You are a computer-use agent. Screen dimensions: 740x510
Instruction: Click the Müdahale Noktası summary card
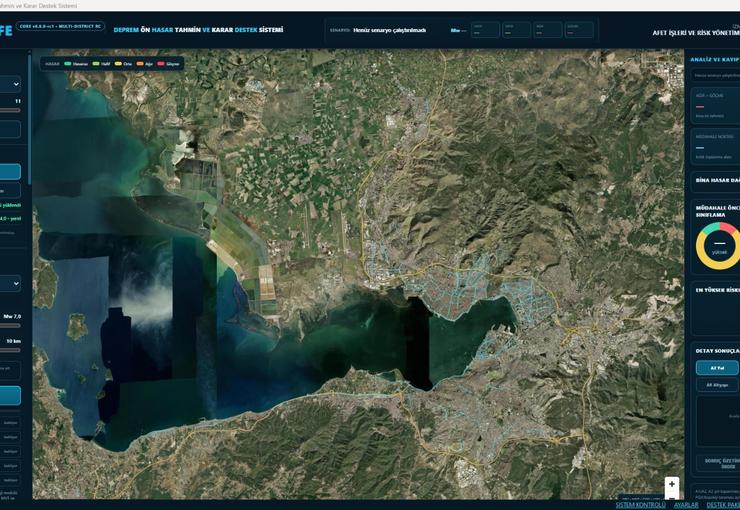pos(715,146)
